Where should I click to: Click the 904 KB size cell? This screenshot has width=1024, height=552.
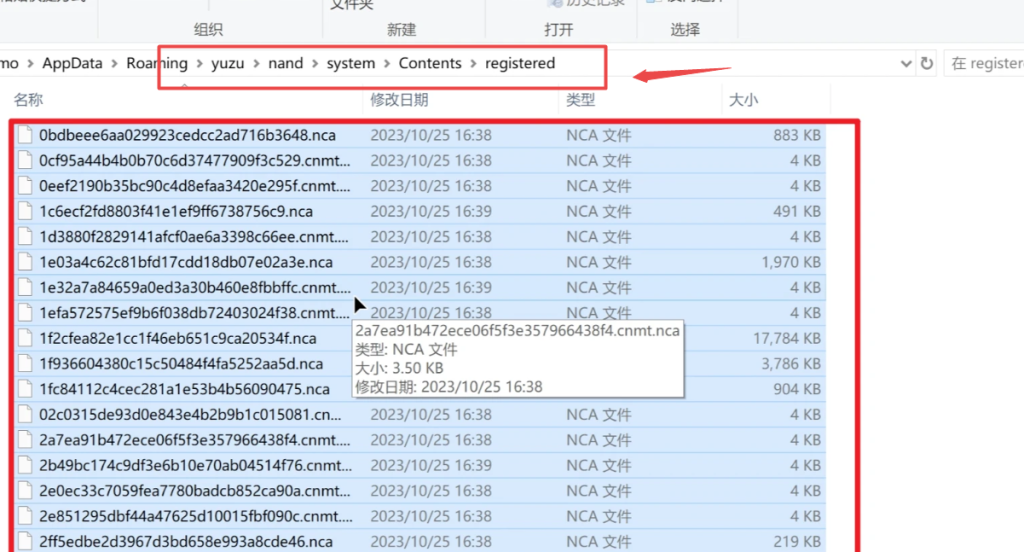[797, 389]
